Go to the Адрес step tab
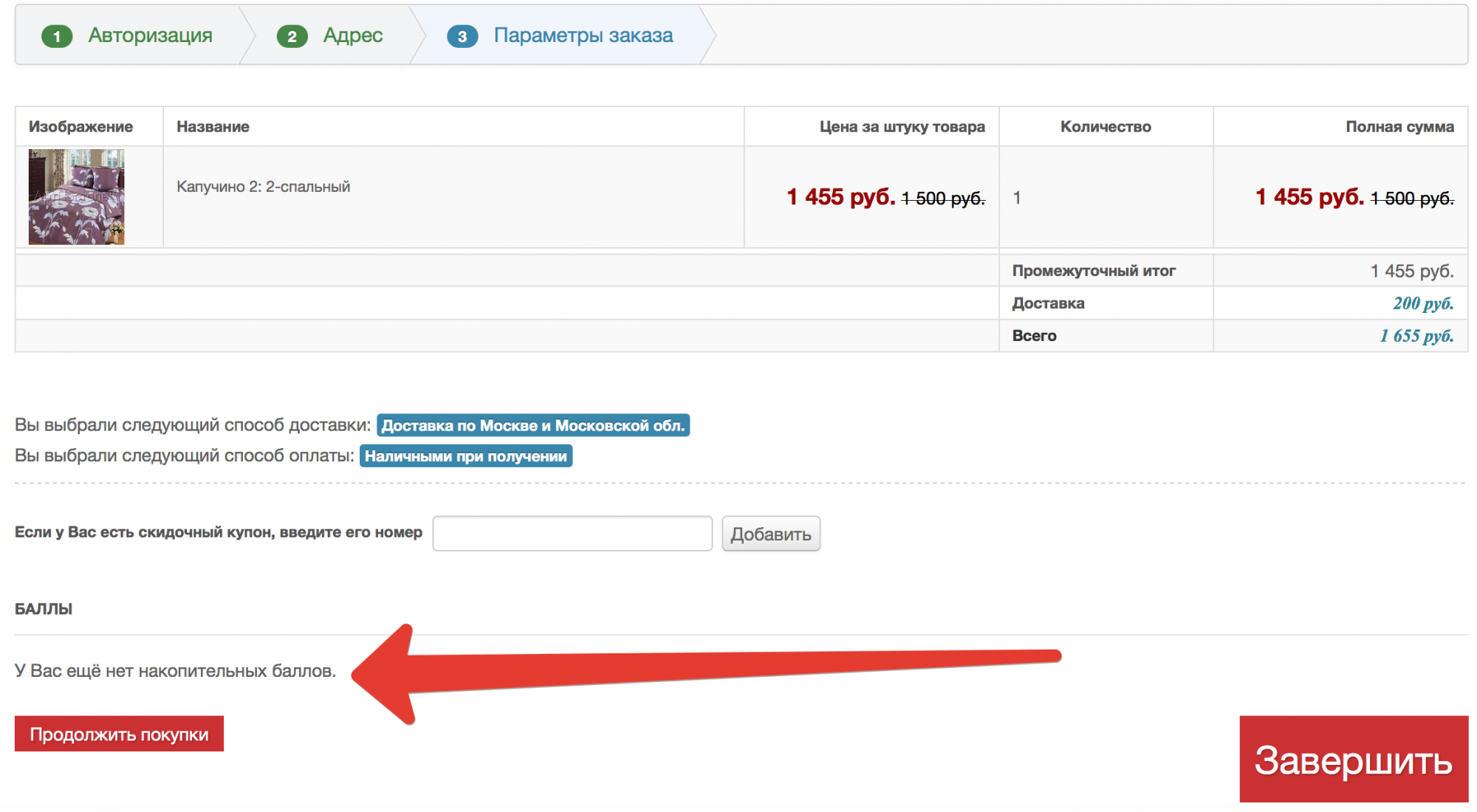The image size is (1477, 812). pyautogui.click(x=352, y=35)
